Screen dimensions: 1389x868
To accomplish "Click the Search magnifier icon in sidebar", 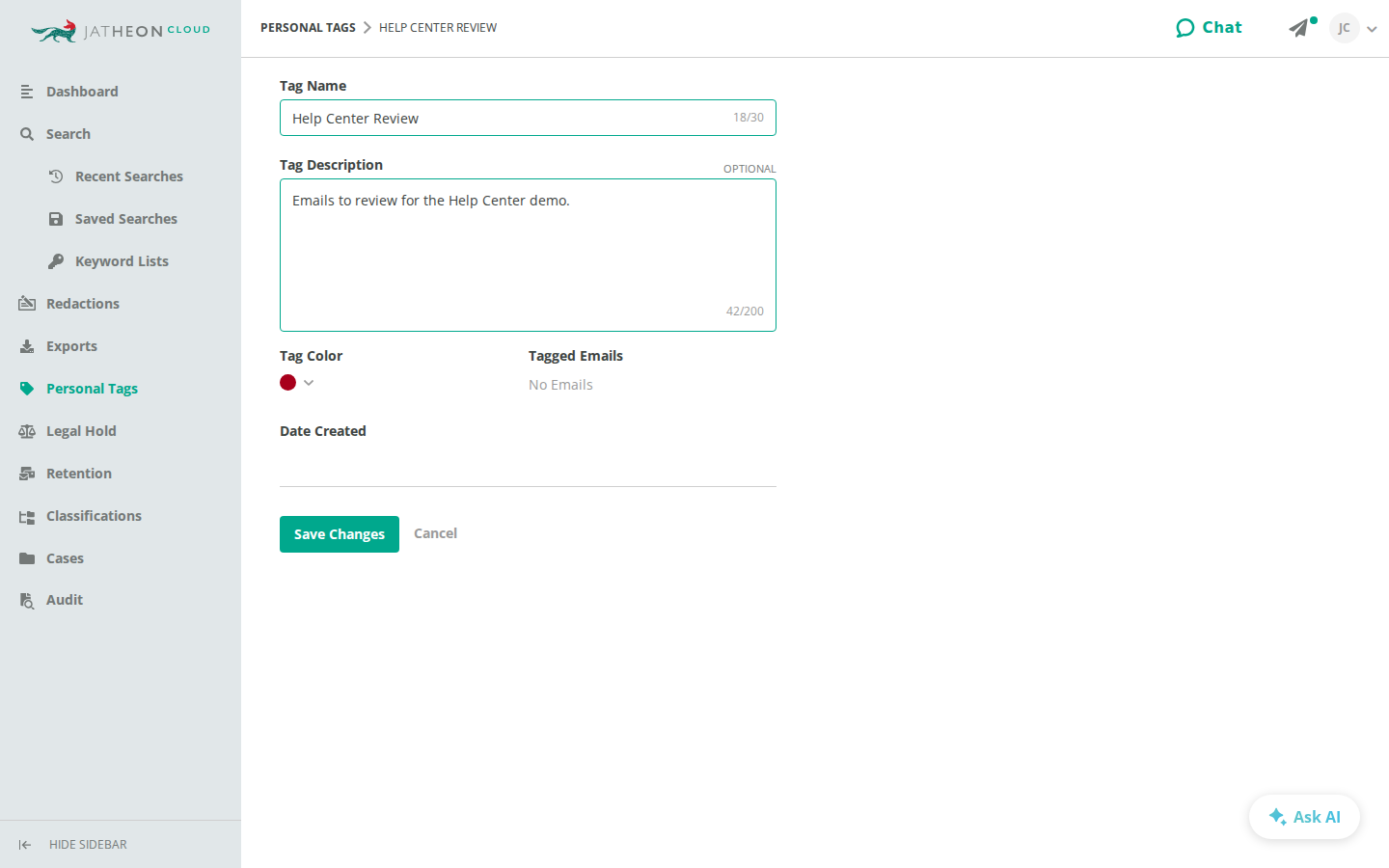I will [27, 134].
